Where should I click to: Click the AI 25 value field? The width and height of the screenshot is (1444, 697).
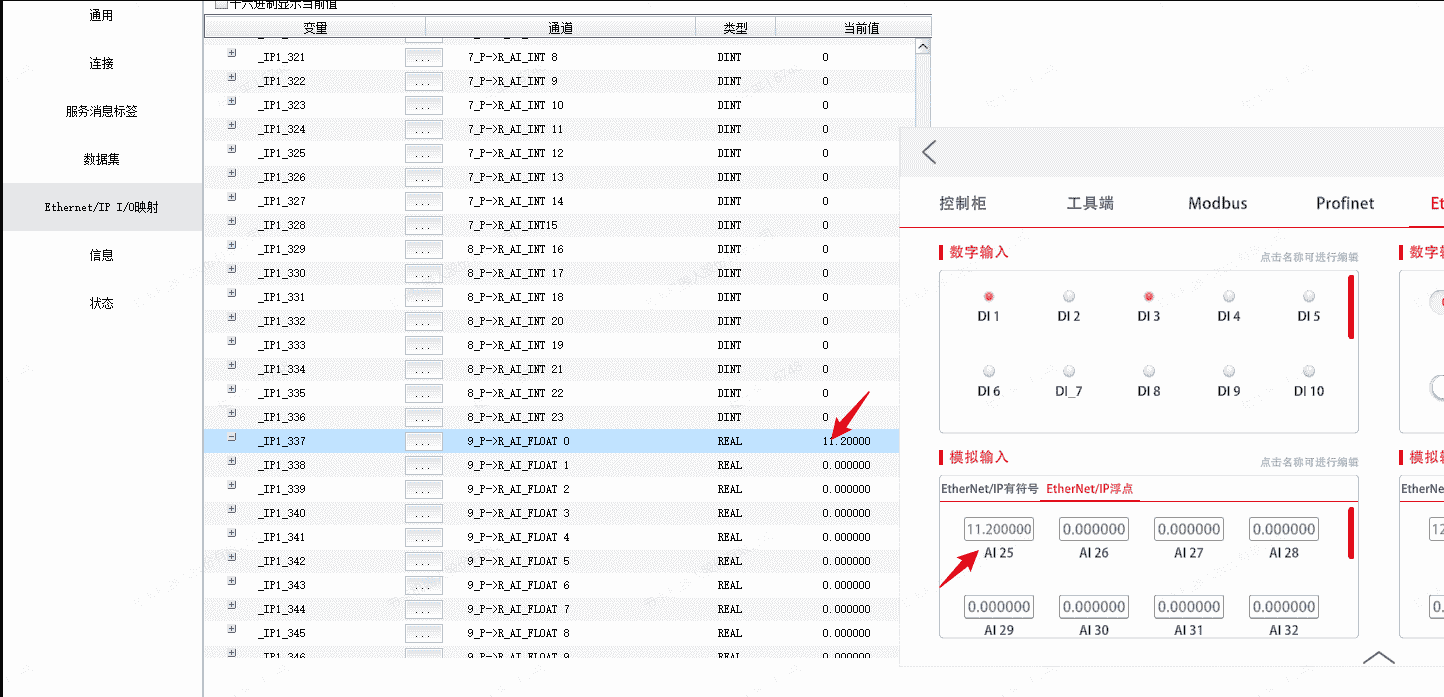[x=999, y=529]
